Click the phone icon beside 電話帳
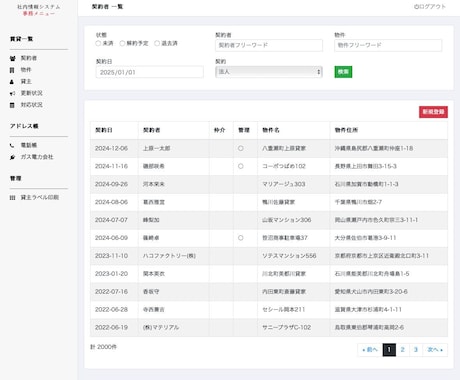The image size is (460, 380). (x=12, y=145)
